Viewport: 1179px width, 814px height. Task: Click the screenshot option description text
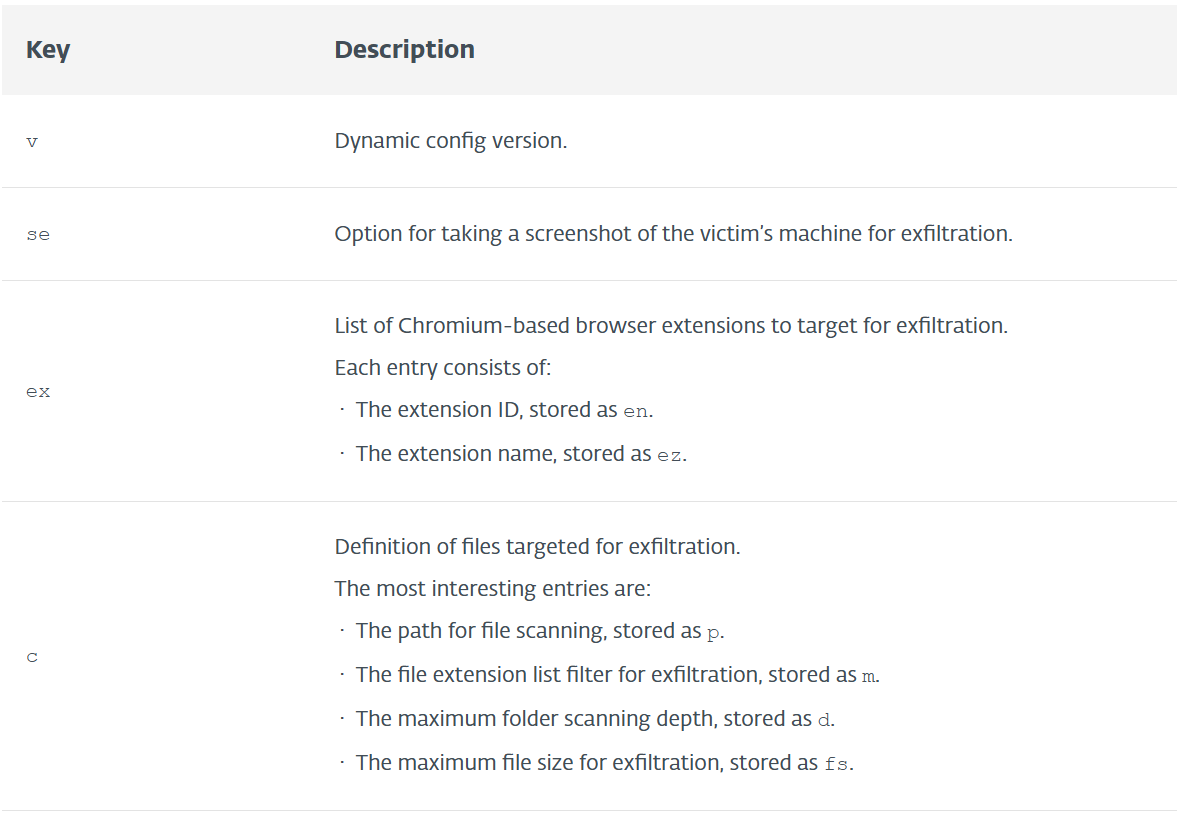tap(673, 234)
